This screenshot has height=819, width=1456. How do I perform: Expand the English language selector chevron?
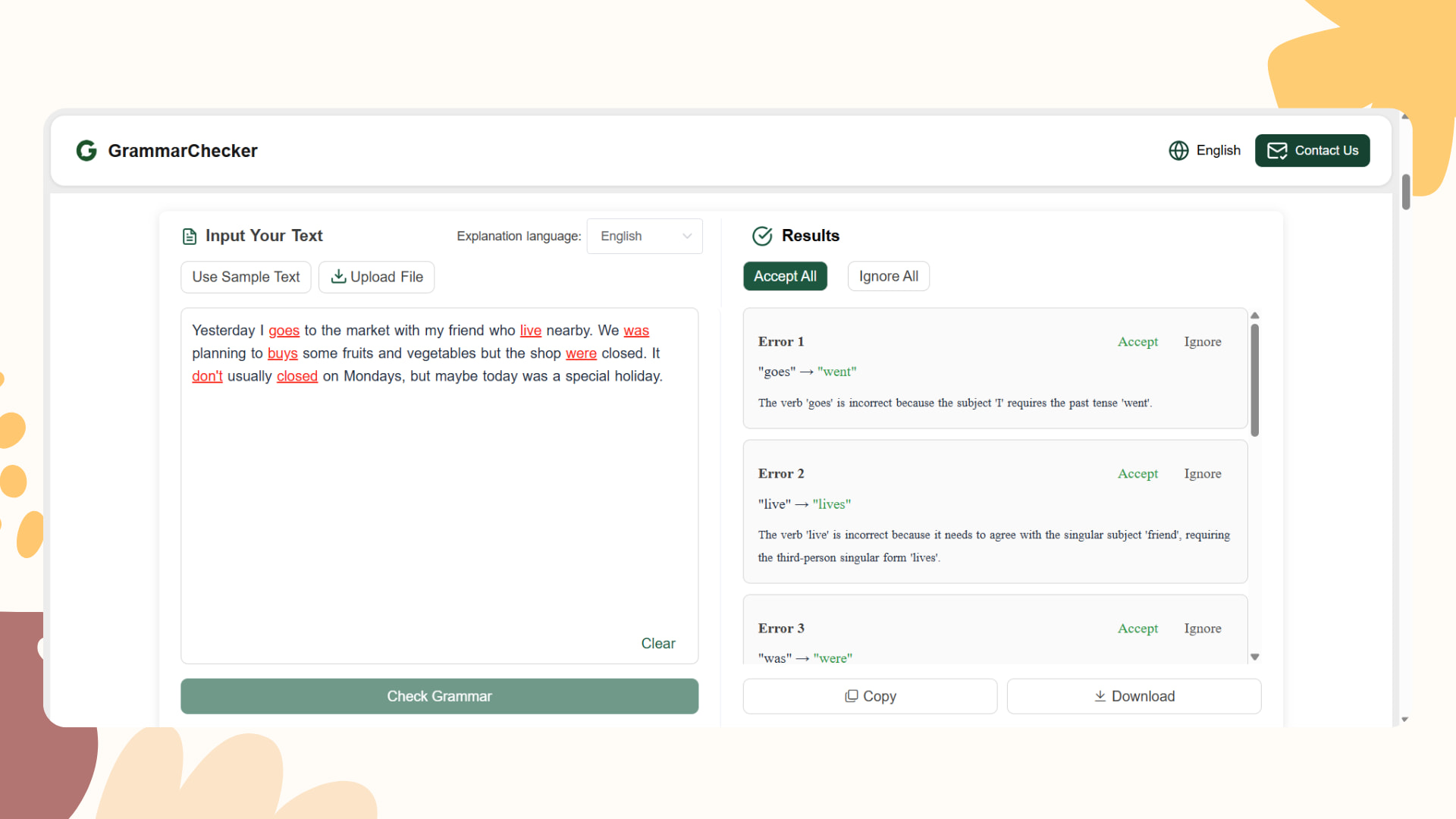coord(686,236)
